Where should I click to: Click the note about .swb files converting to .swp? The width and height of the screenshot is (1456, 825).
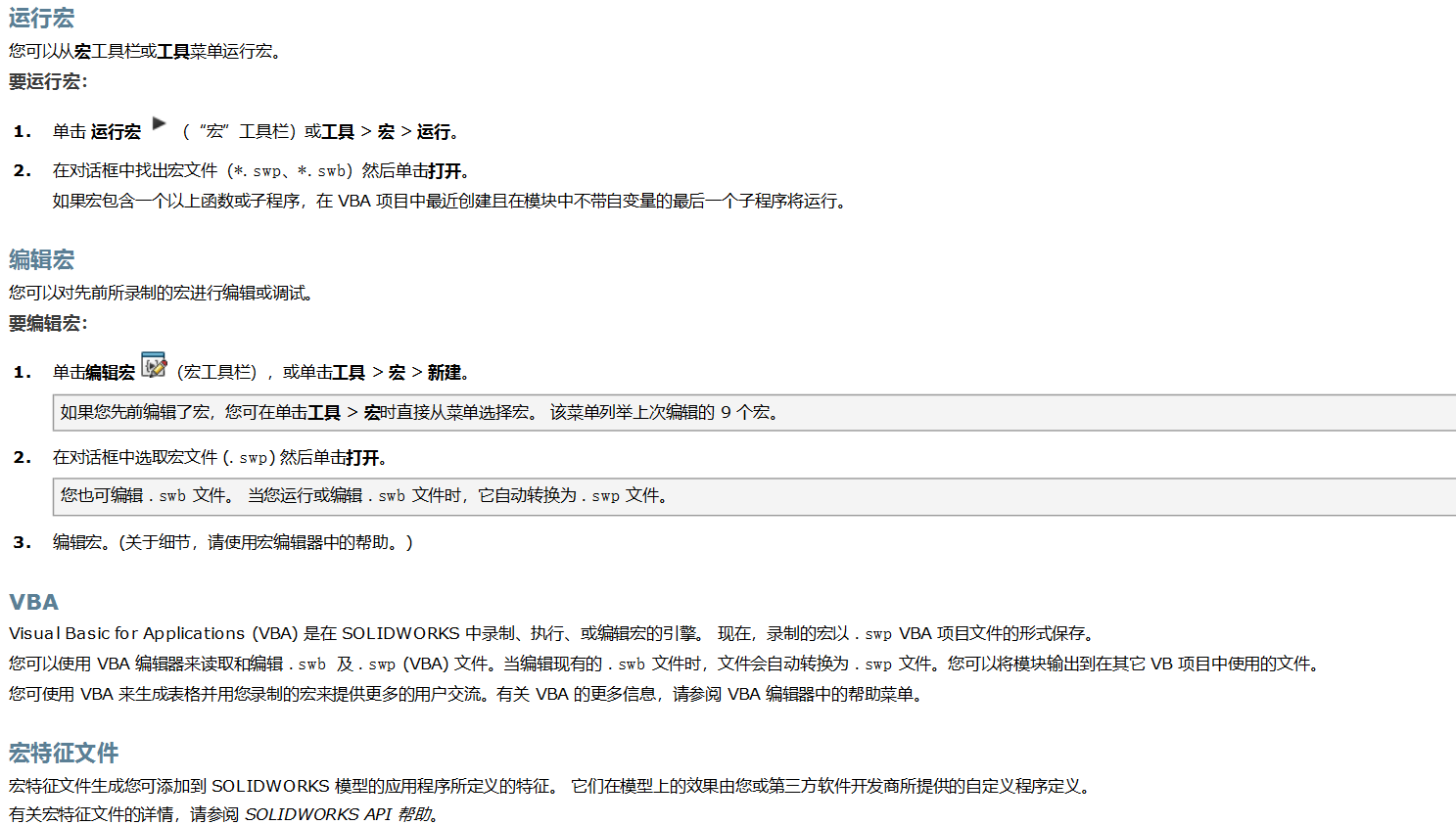pos(754,496)
